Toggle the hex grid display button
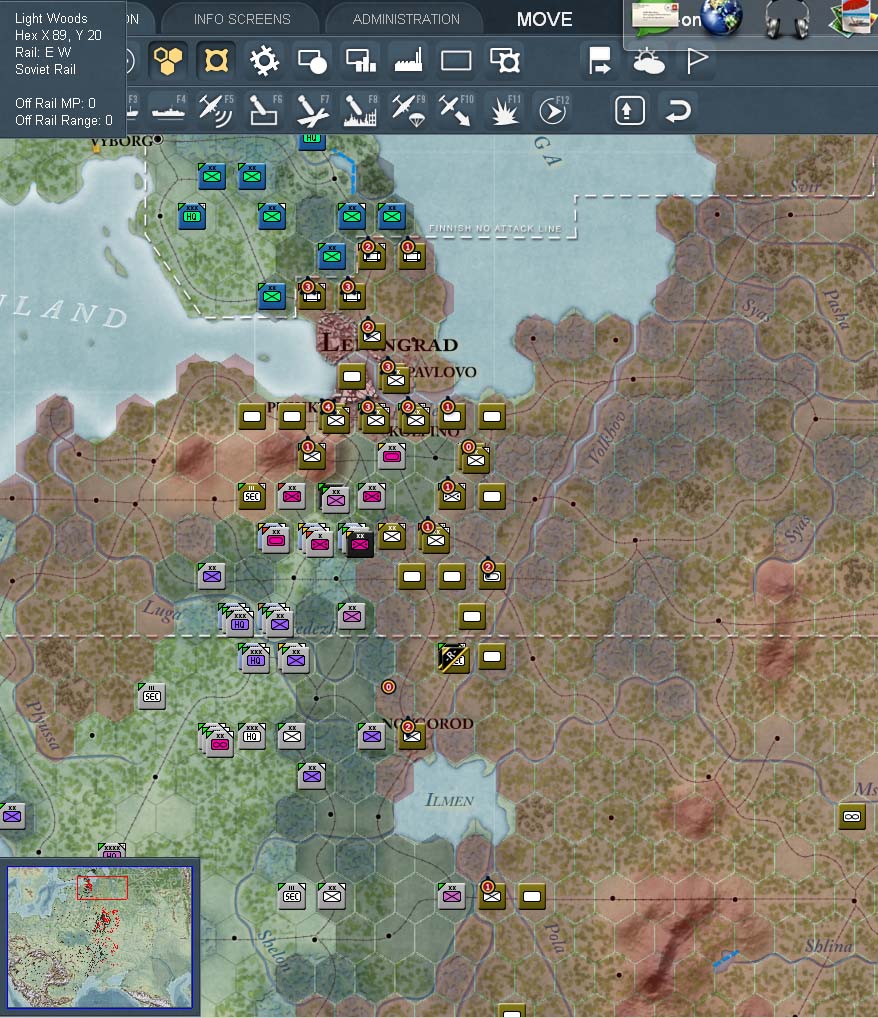The width and height of the screenshot is (878, 1018). click(x=168, y=61)
